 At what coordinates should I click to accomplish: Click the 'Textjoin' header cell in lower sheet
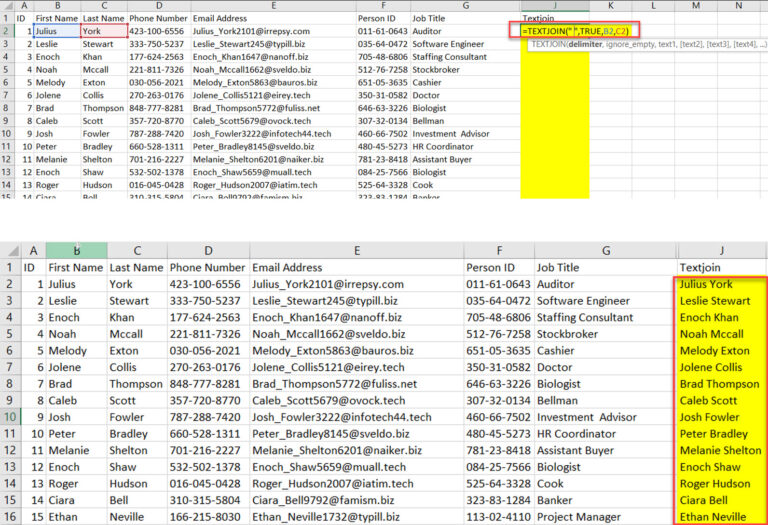[x=720, y=267]
